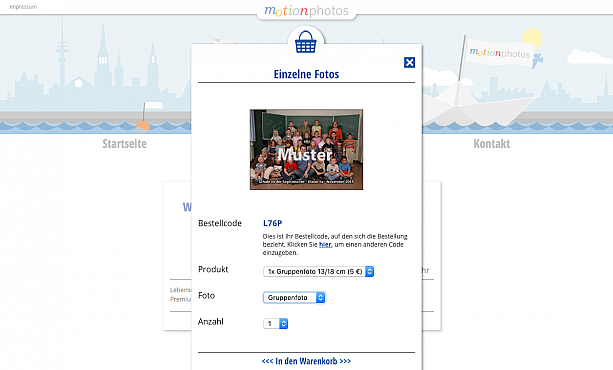Click the white cloud on the right

coord(590,56)
